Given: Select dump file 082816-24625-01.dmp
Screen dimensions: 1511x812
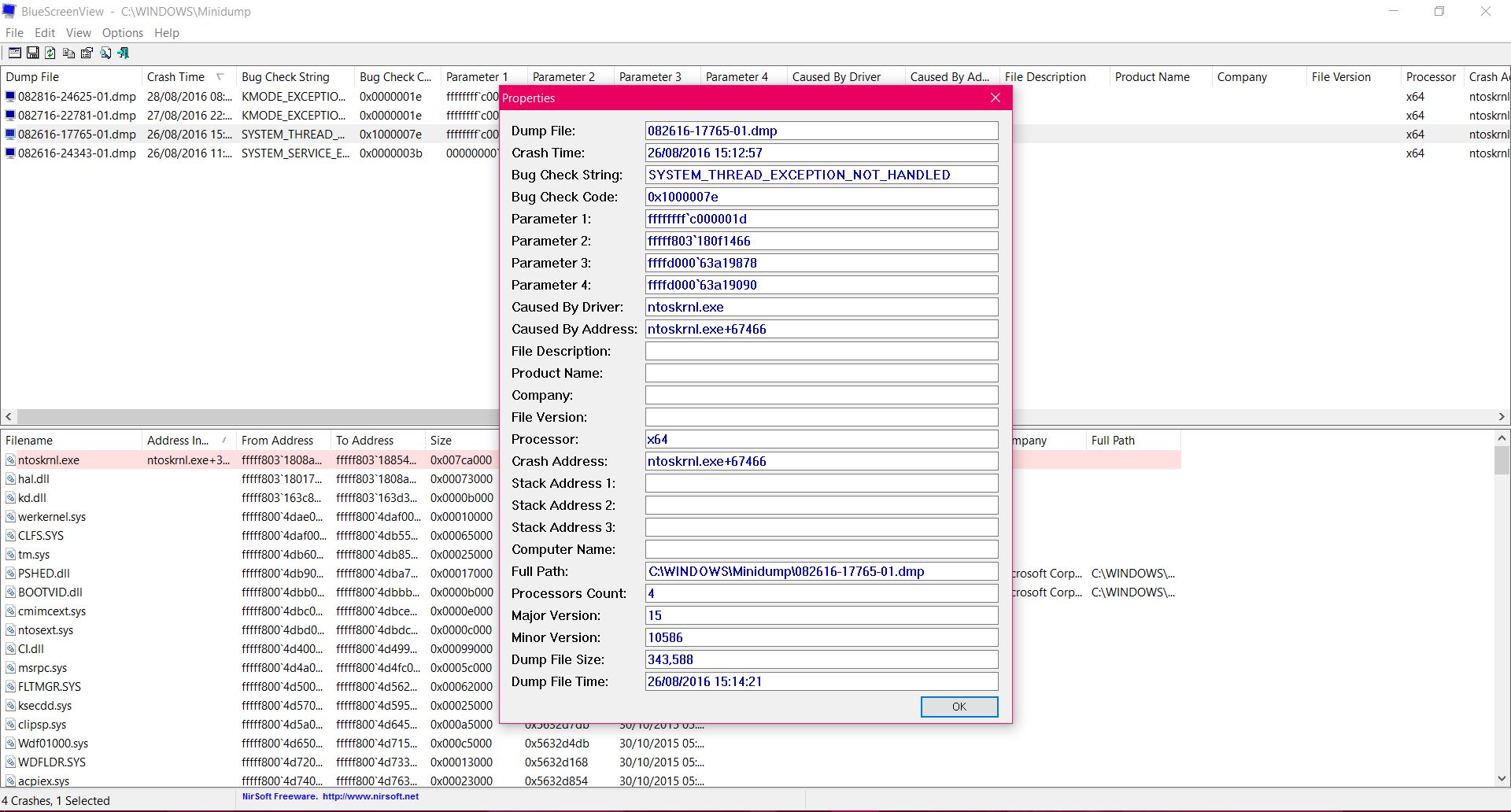Looking at the screenshot, I should coord(76,97).
